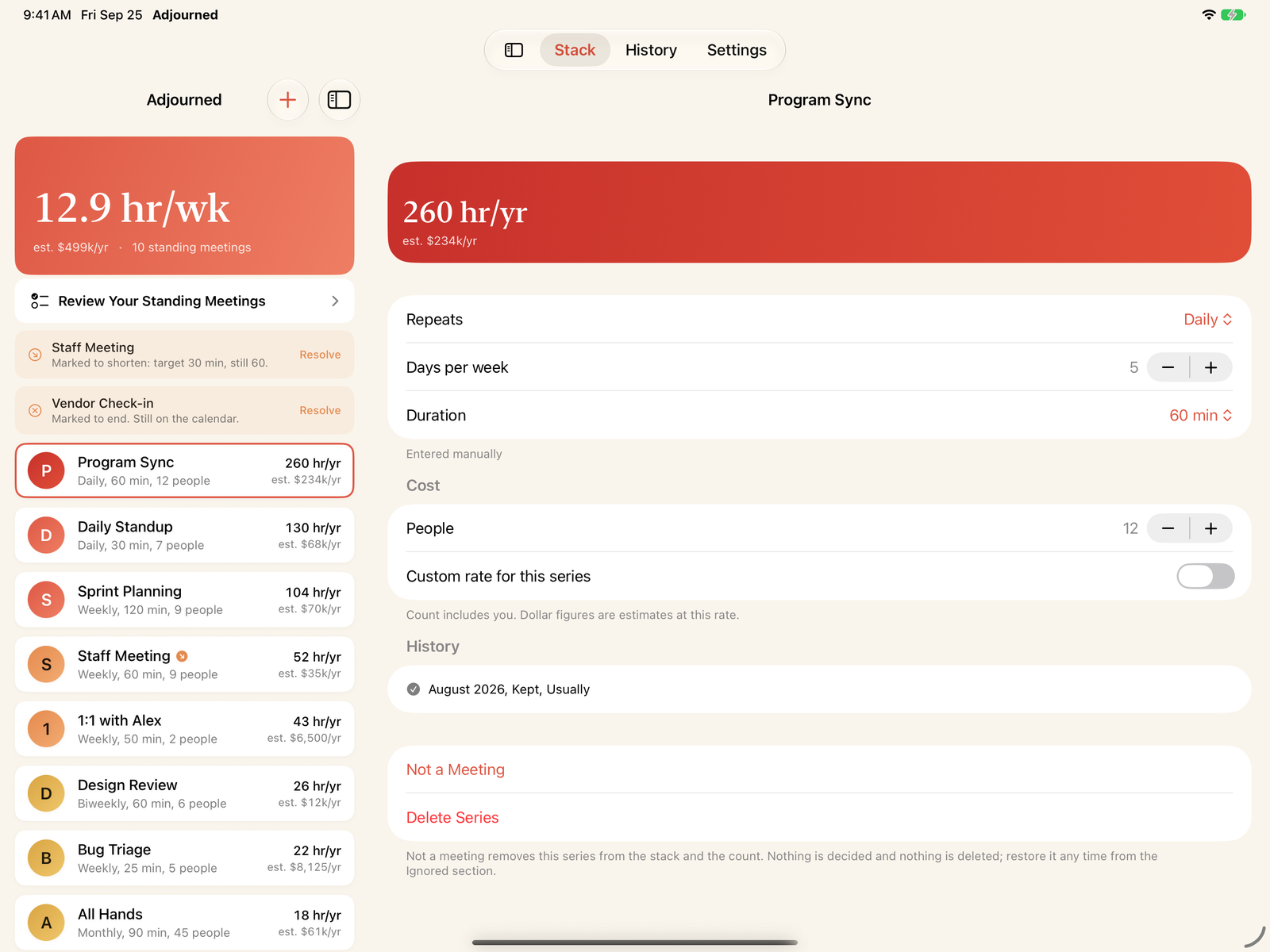Click the red P avatar for Program Sync
The image size is (1270, 952).
[x=46, y=470]
